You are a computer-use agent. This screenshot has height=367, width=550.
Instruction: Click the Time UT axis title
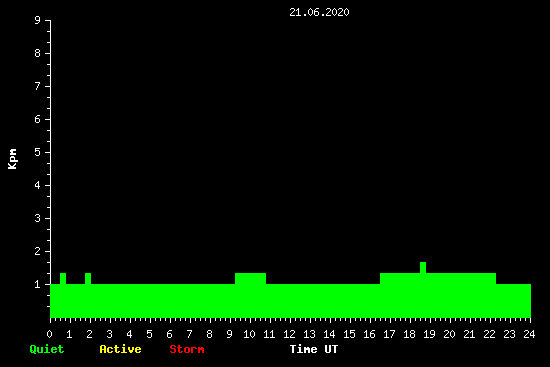pos(314,349)
